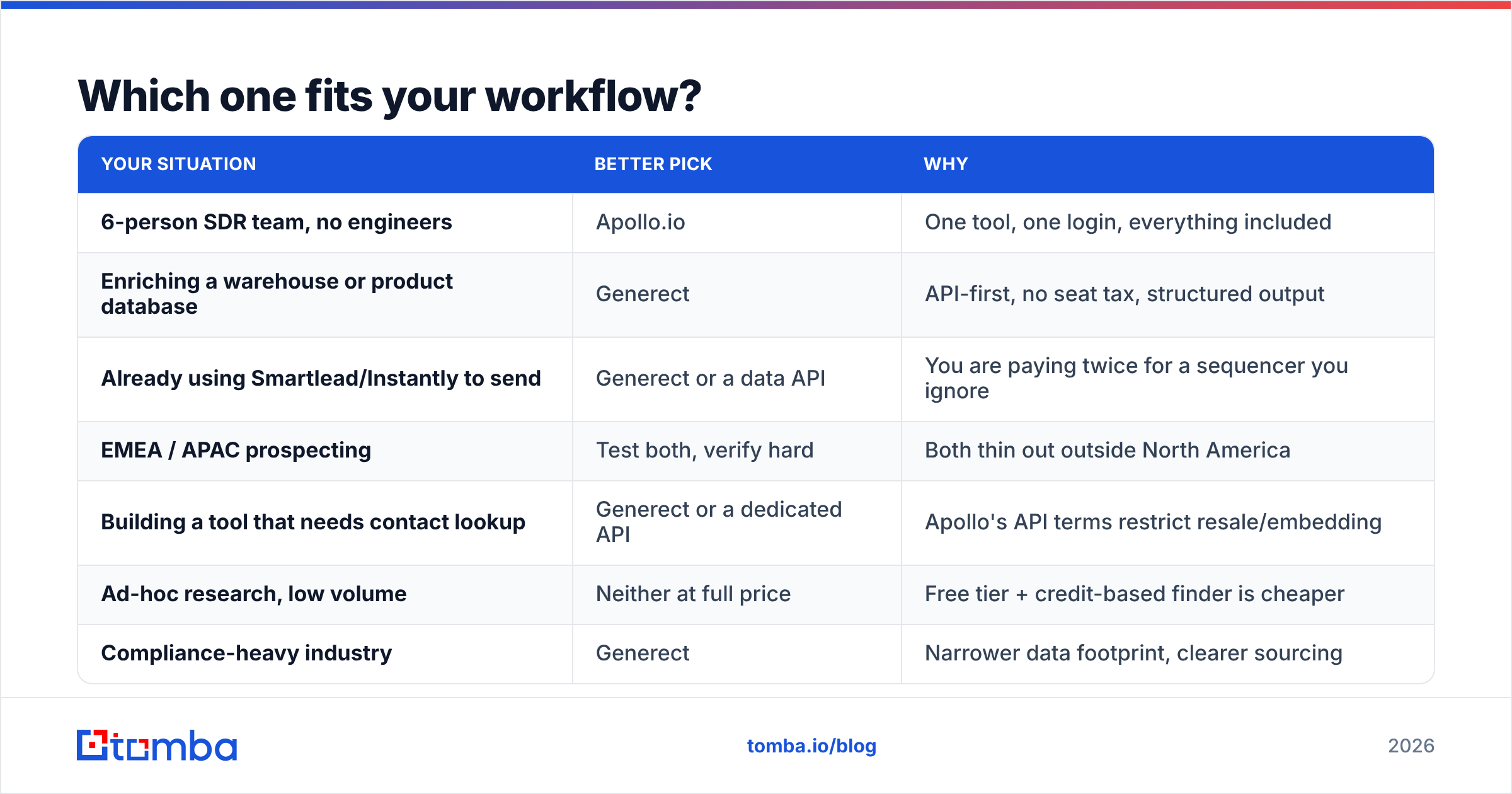Click 'Generect' in the Compliance-heavy industry row
Image resolution: width=1512 pixels, height=794 pixels.
coord(643,653)
